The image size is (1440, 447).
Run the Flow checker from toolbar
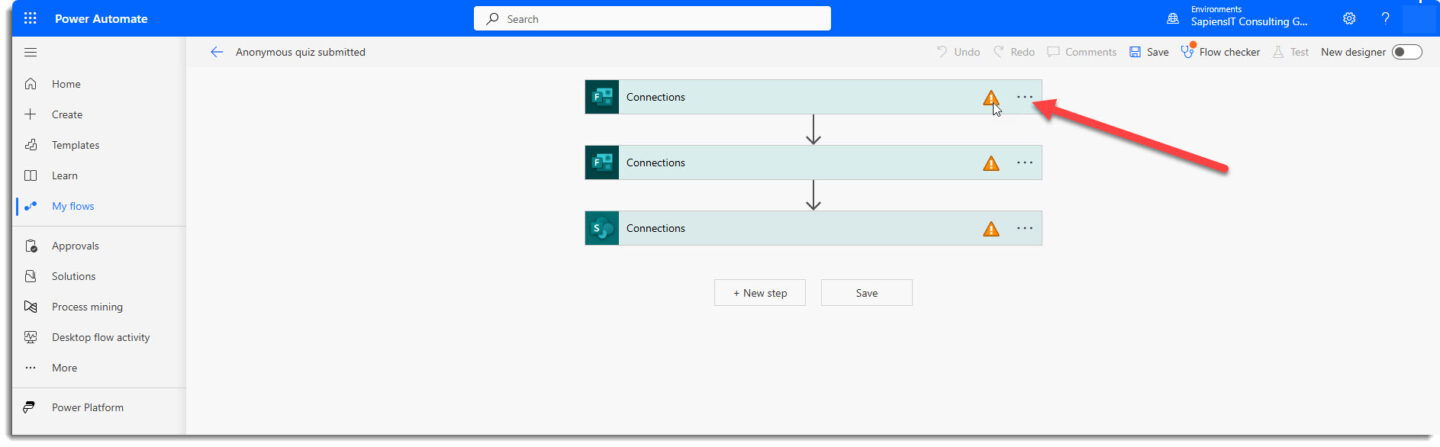point(1220,52)
